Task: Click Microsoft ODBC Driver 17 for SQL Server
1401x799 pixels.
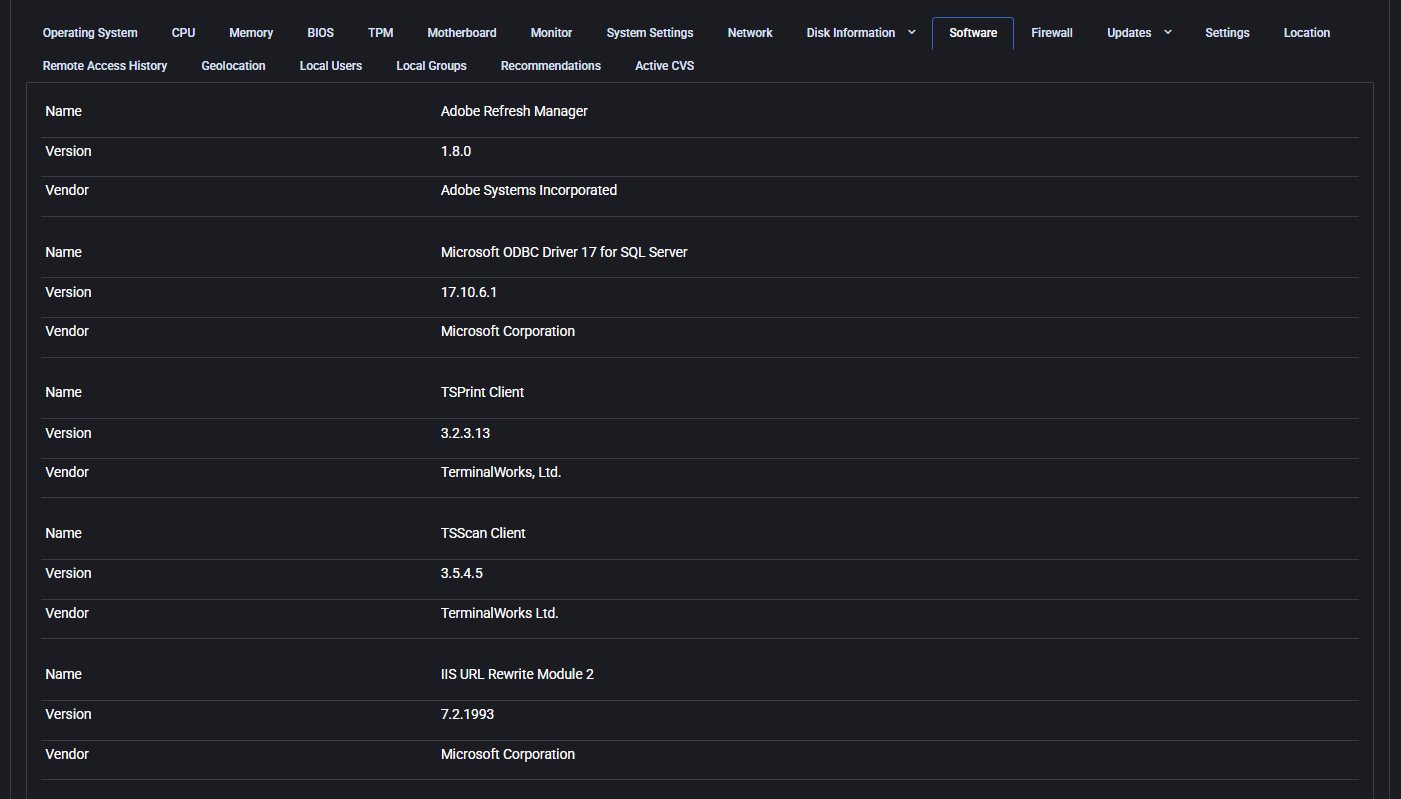Action: 564,253
